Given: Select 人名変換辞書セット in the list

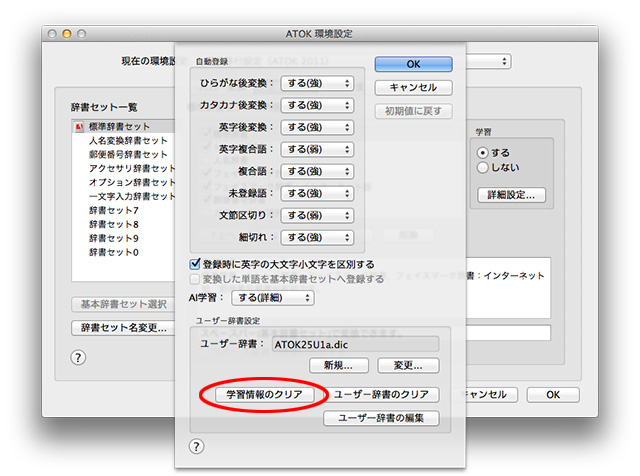Looking at the screenshot, I should pos(127,141).
